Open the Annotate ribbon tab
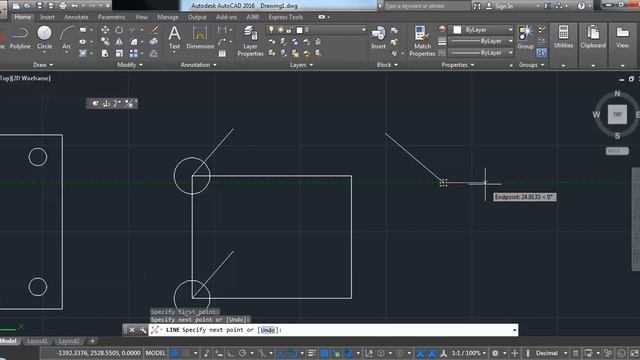 (76, 17)
